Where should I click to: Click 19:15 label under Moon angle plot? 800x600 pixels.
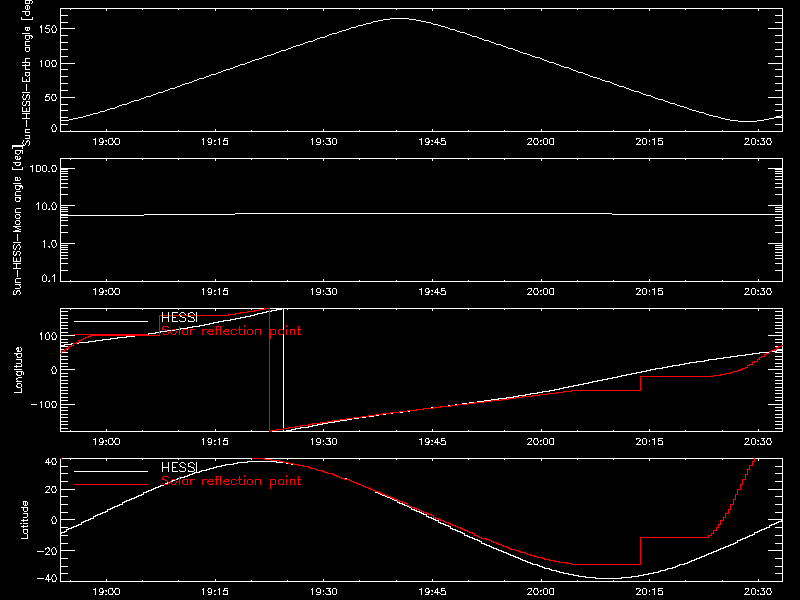click(215, 292)
